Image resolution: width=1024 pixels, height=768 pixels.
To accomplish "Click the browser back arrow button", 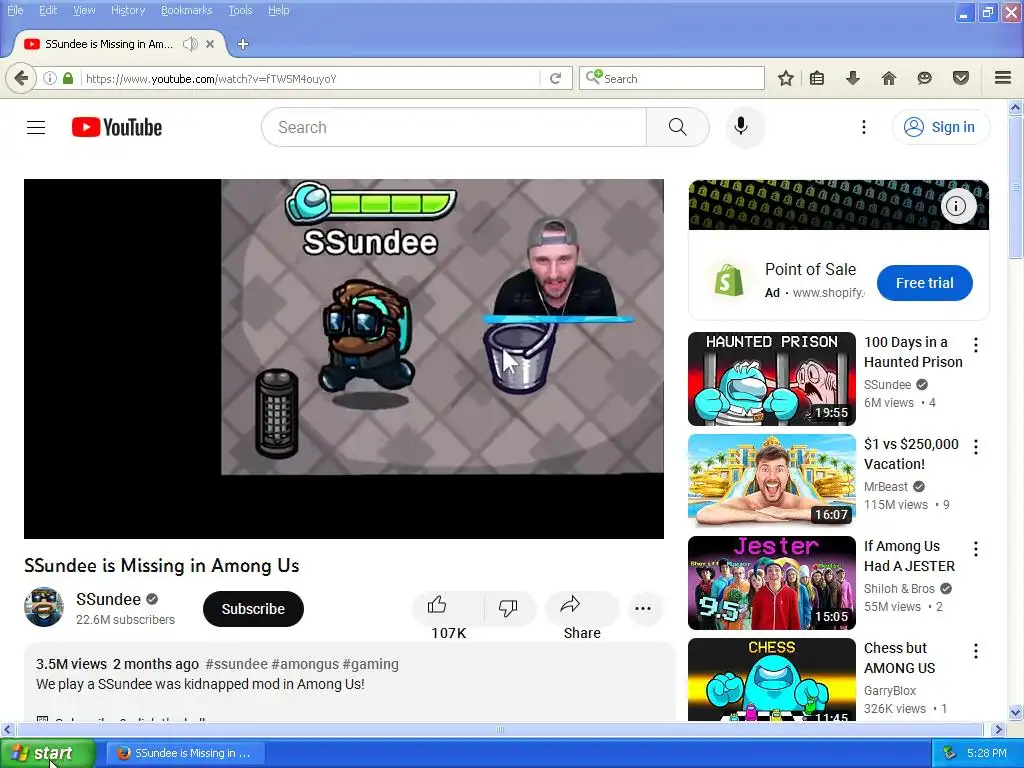I will click(x=21, y=78).
